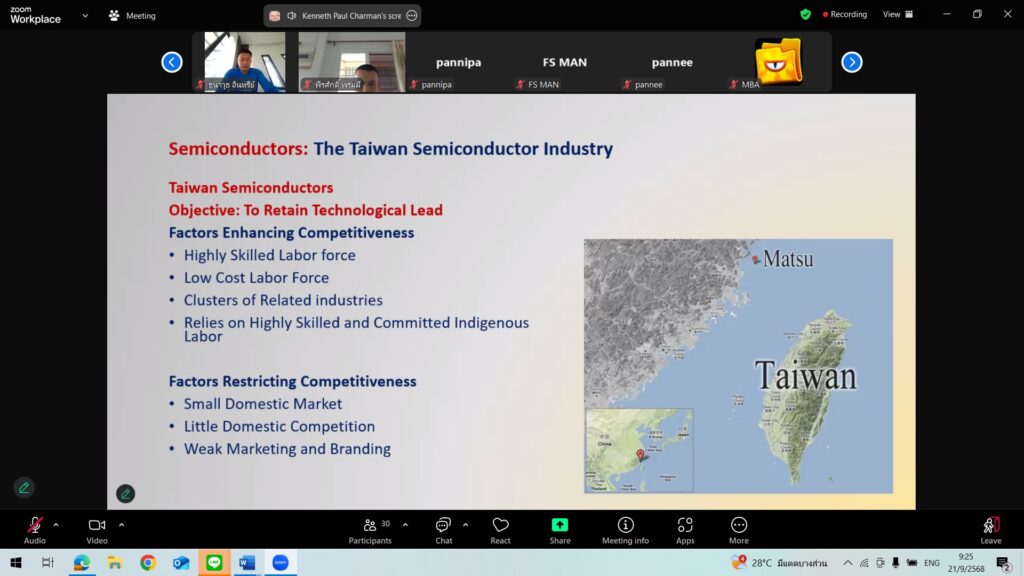
Task: Open the Zoom Workplace dropdown menu
Action: point(85,16)
